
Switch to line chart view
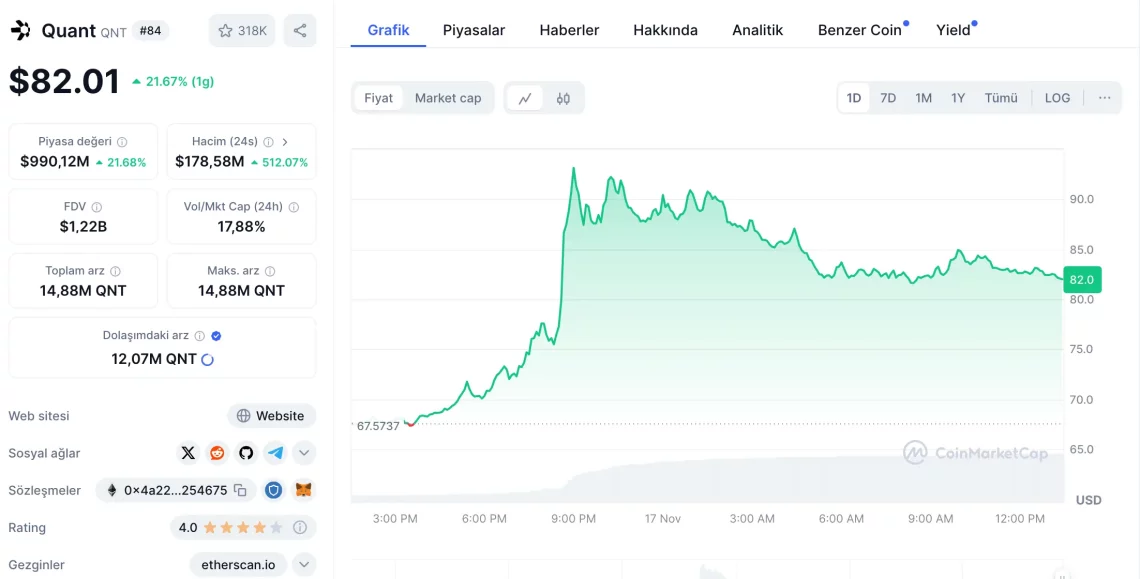pyautogui.click(x=525, y=98)
